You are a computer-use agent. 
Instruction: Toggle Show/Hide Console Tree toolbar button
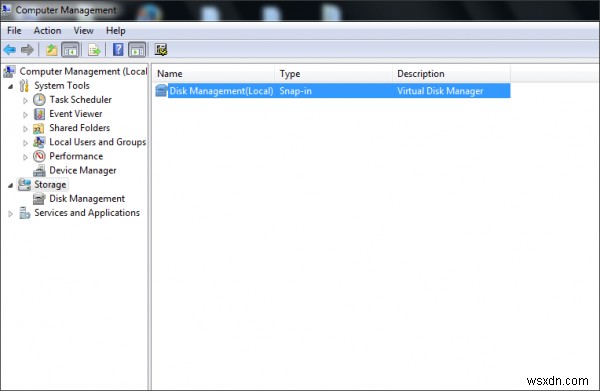[70, 50]
